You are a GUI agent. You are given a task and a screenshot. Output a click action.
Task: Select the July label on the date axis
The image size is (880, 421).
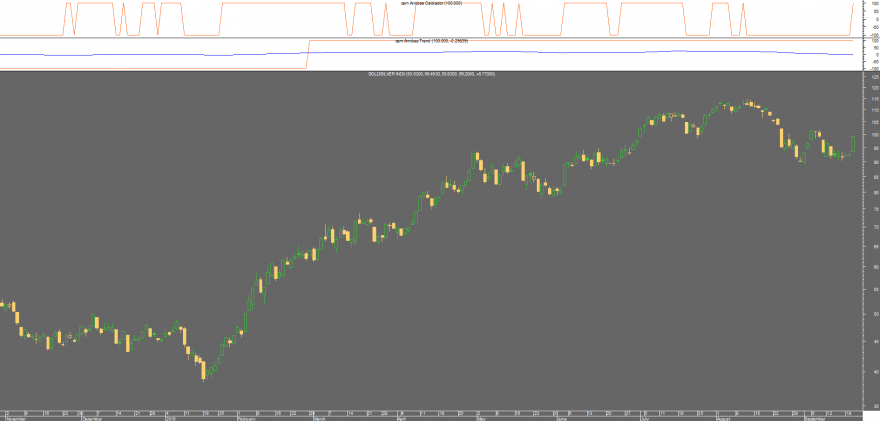coord(646,418)
